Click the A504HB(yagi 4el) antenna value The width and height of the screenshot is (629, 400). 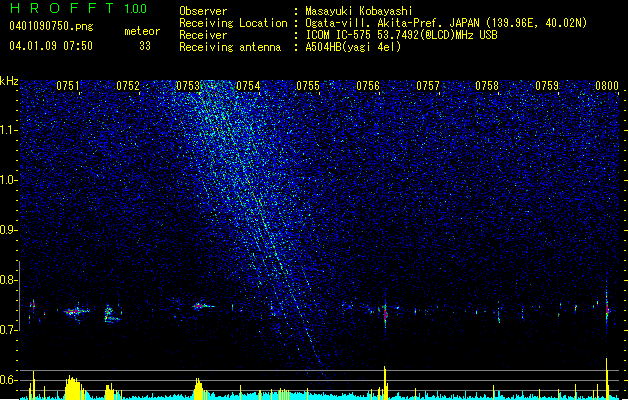(353, 47)
